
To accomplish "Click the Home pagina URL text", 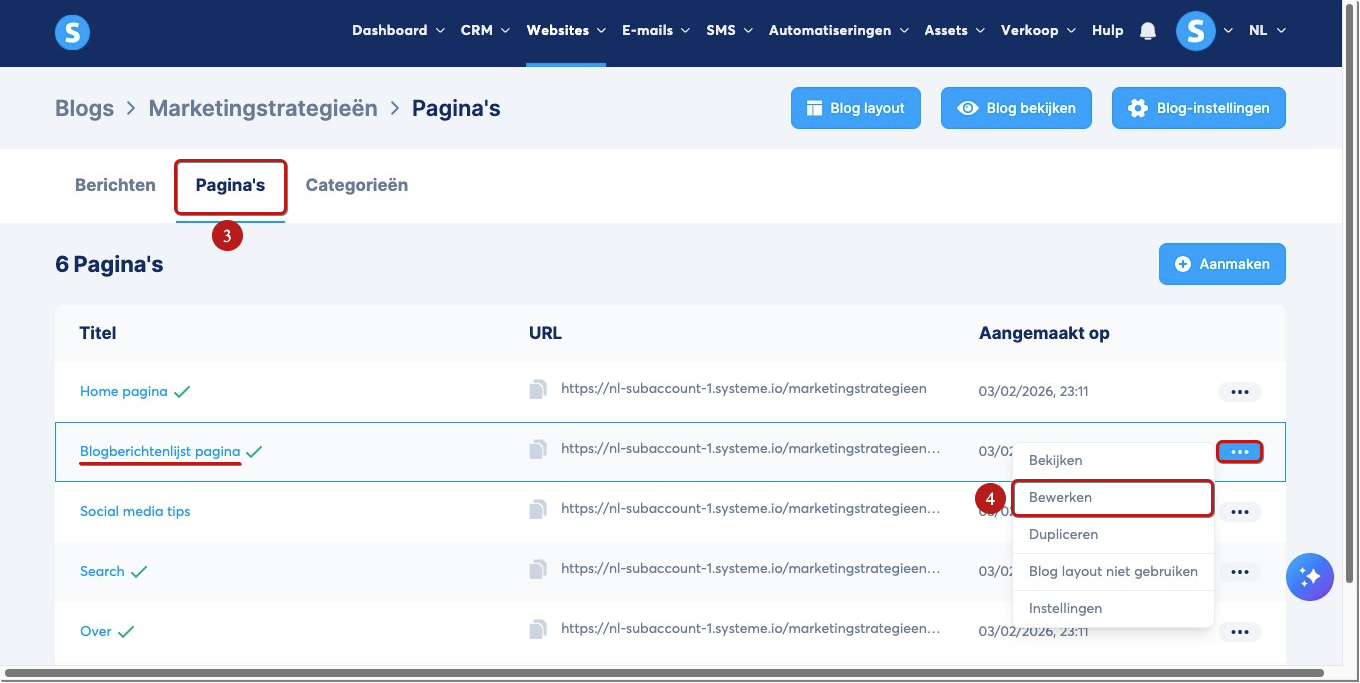I will coord(744,388).
